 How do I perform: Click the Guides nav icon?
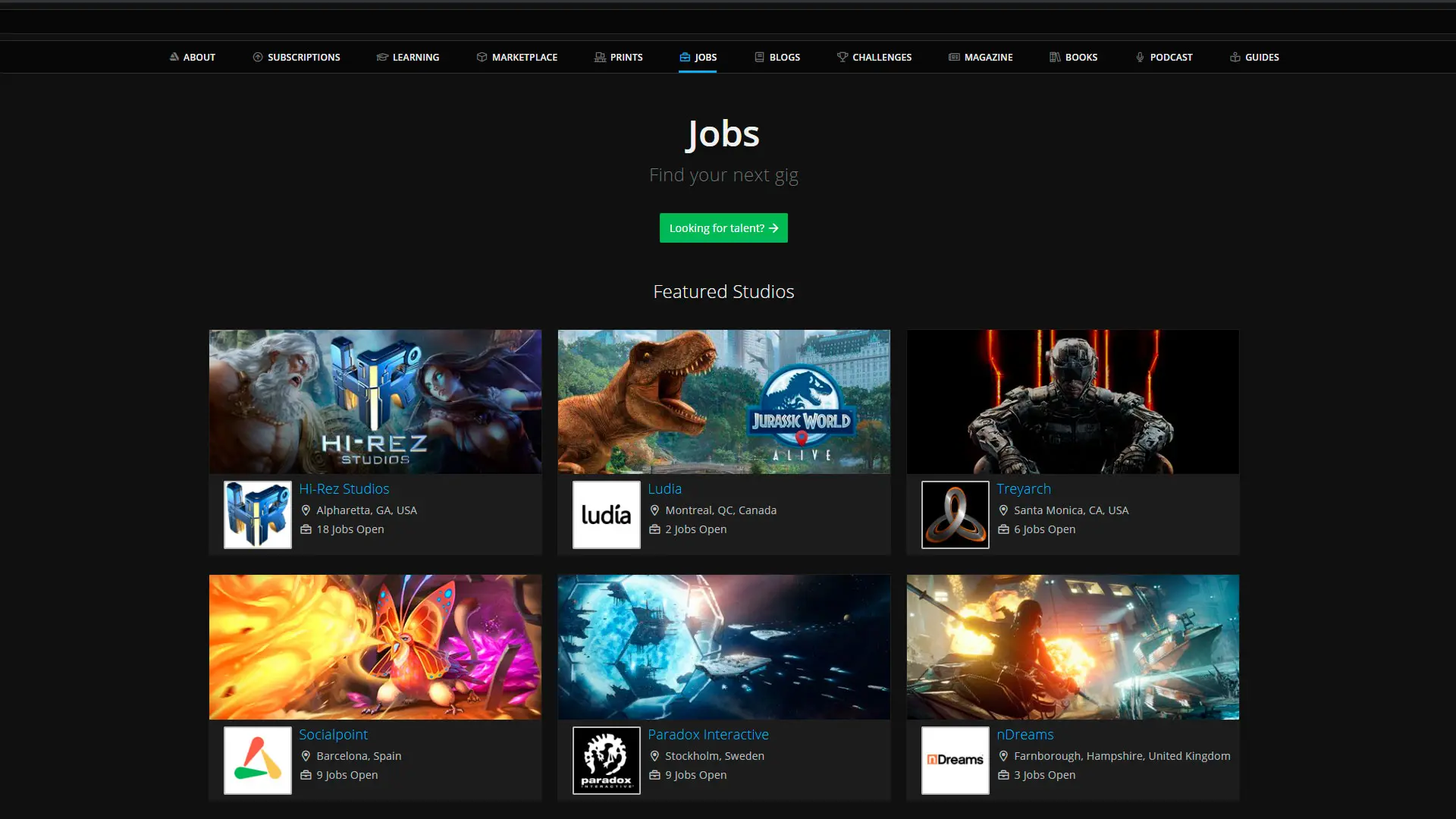point(1235,57)
